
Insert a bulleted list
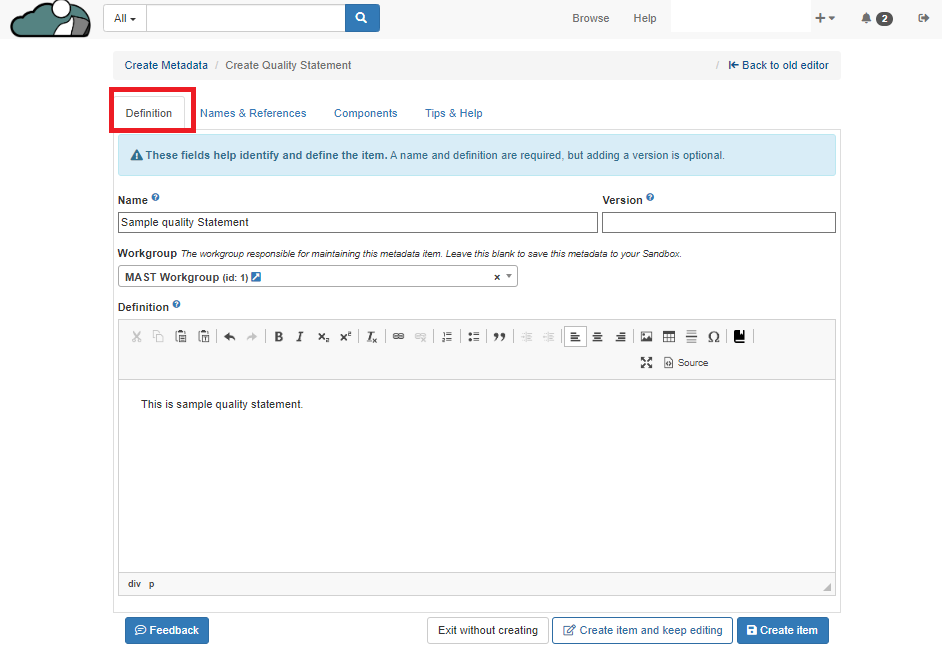474,337
